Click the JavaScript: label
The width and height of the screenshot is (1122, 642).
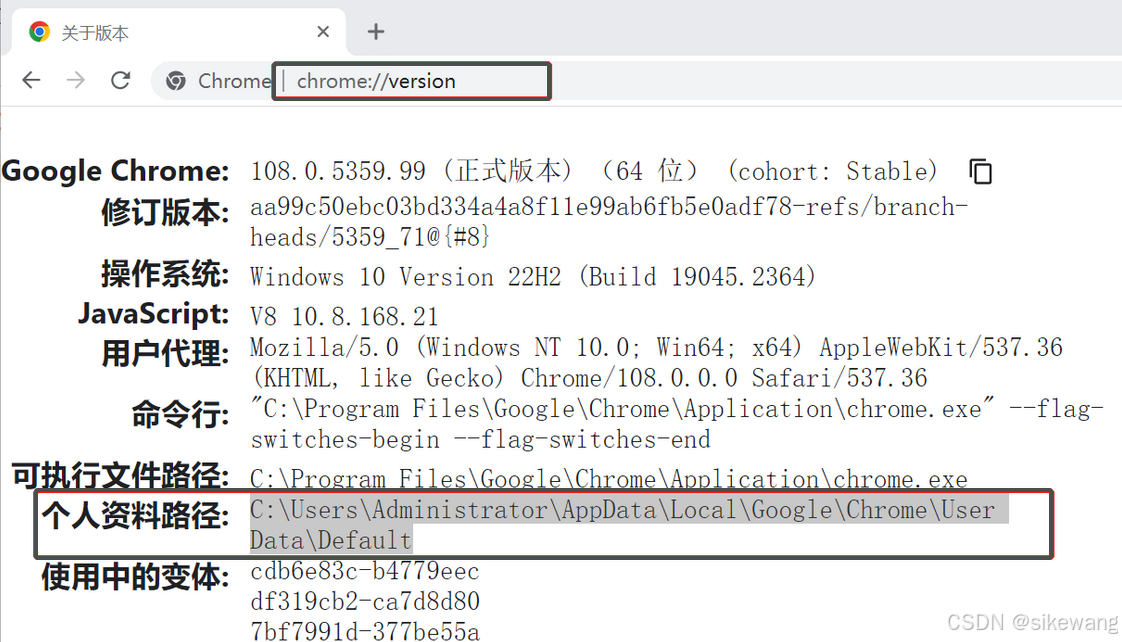click(154, 313)
